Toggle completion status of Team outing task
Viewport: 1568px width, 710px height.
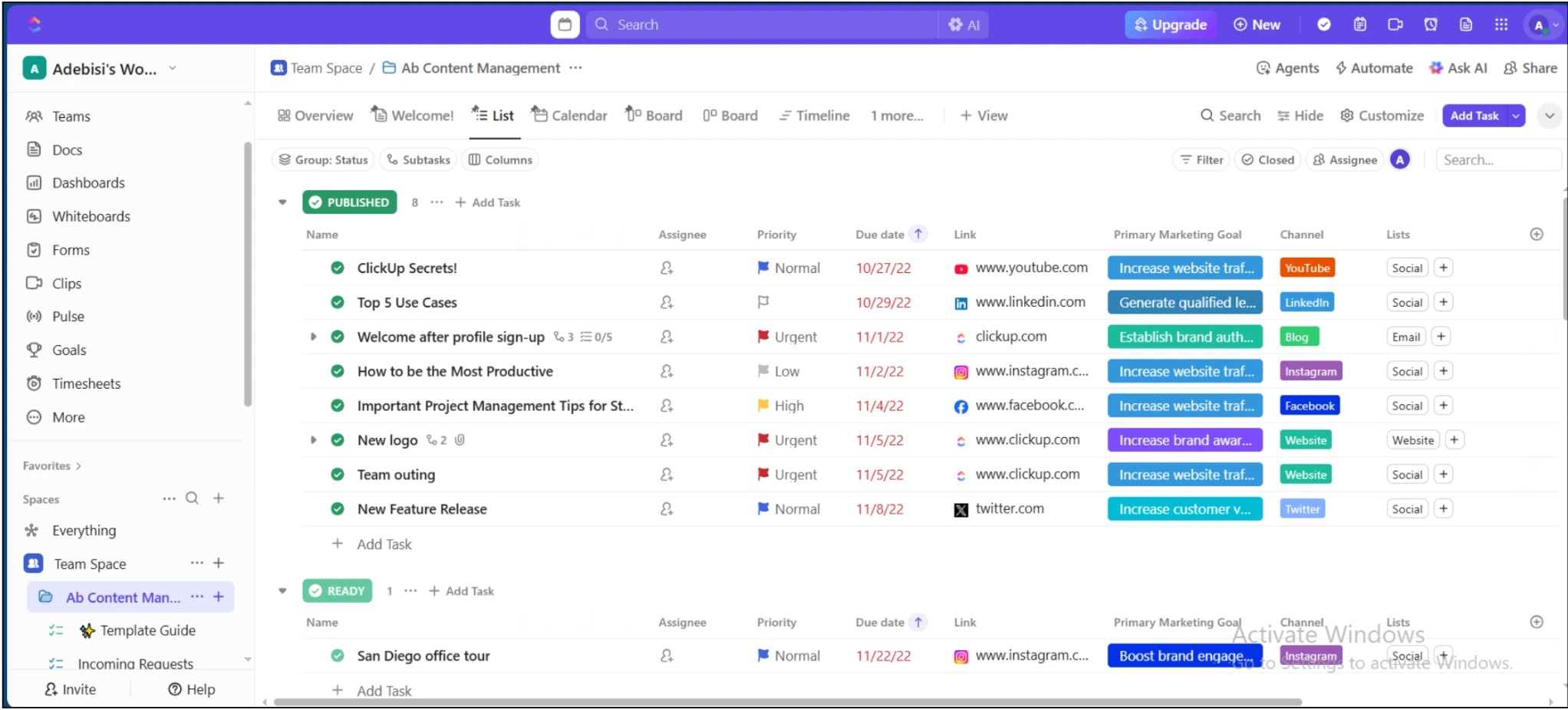[338, 474]
